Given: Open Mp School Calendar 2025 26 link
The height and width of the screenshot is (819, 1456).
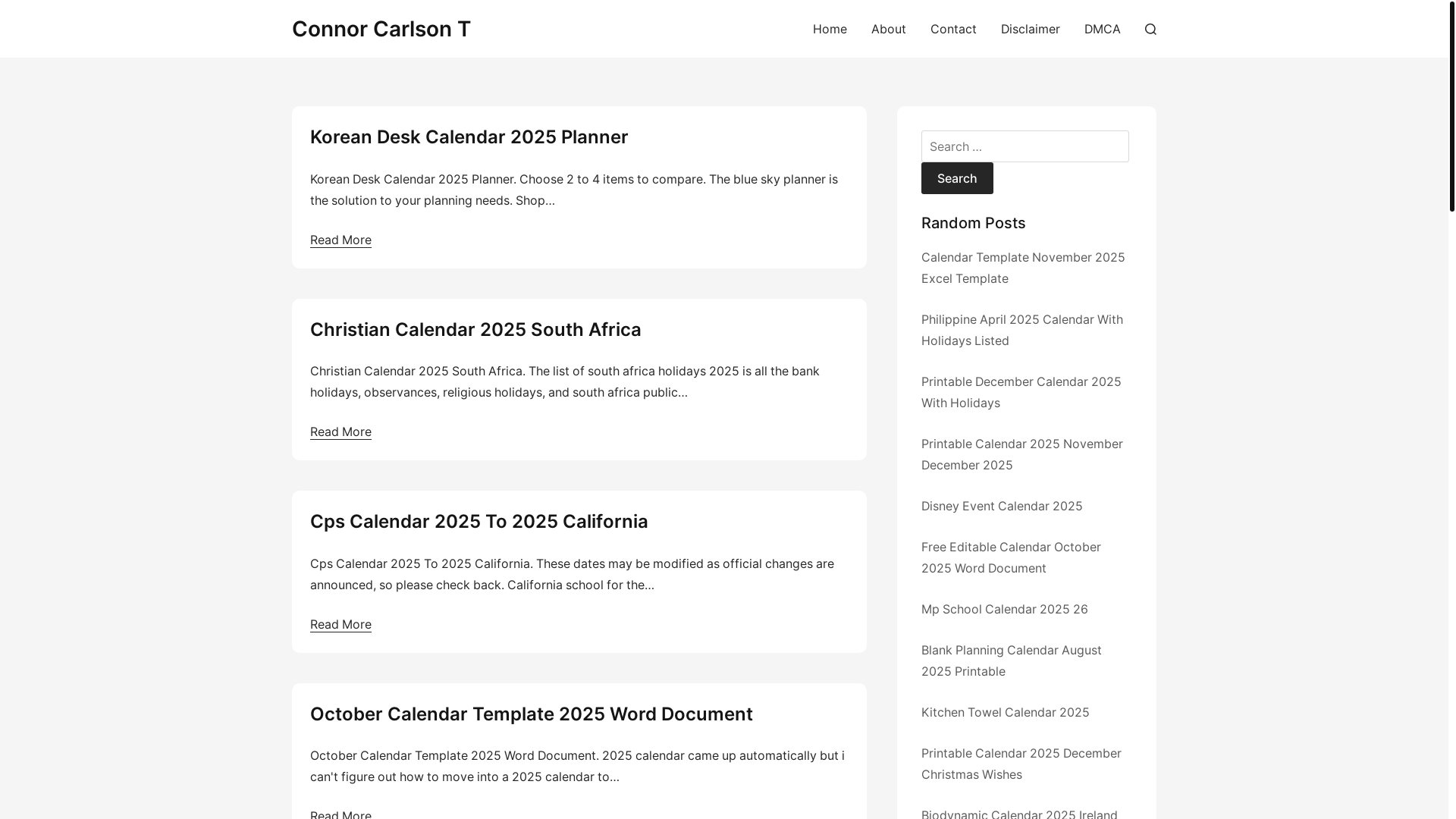Looking at the screenshot, I should 1004,609.
